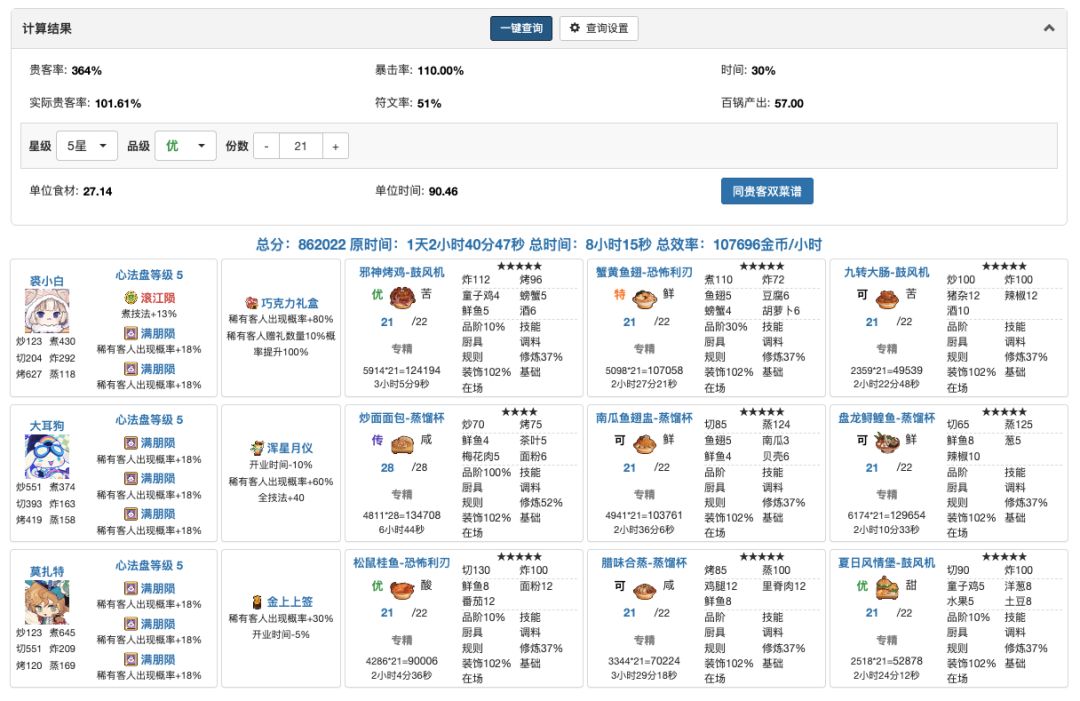The image size is (1080, 701).
Task: Open the 星级 5星 dropdown
Action: (87, 146)
